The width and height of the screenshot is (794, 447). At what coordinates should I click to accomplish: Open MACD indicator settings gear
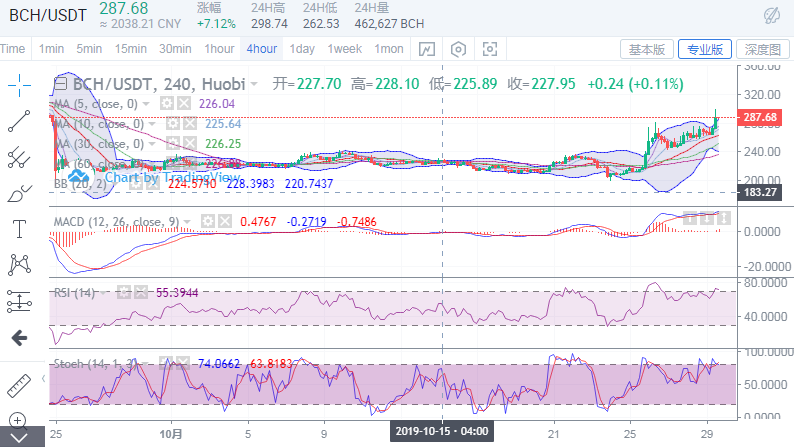[208, 221]
